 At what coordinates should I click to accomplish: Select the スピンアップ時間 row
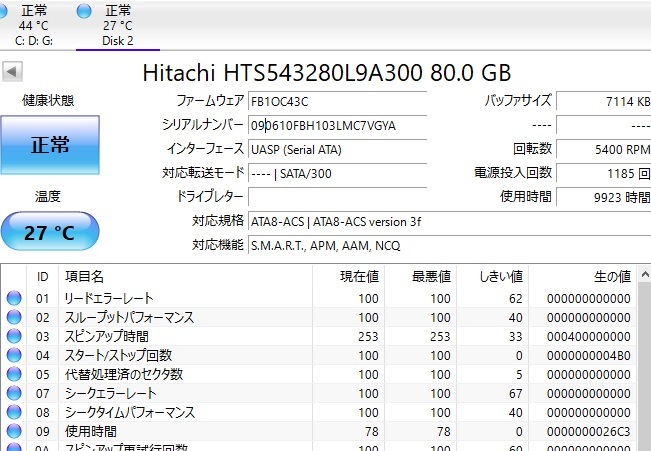click(318, 336)
